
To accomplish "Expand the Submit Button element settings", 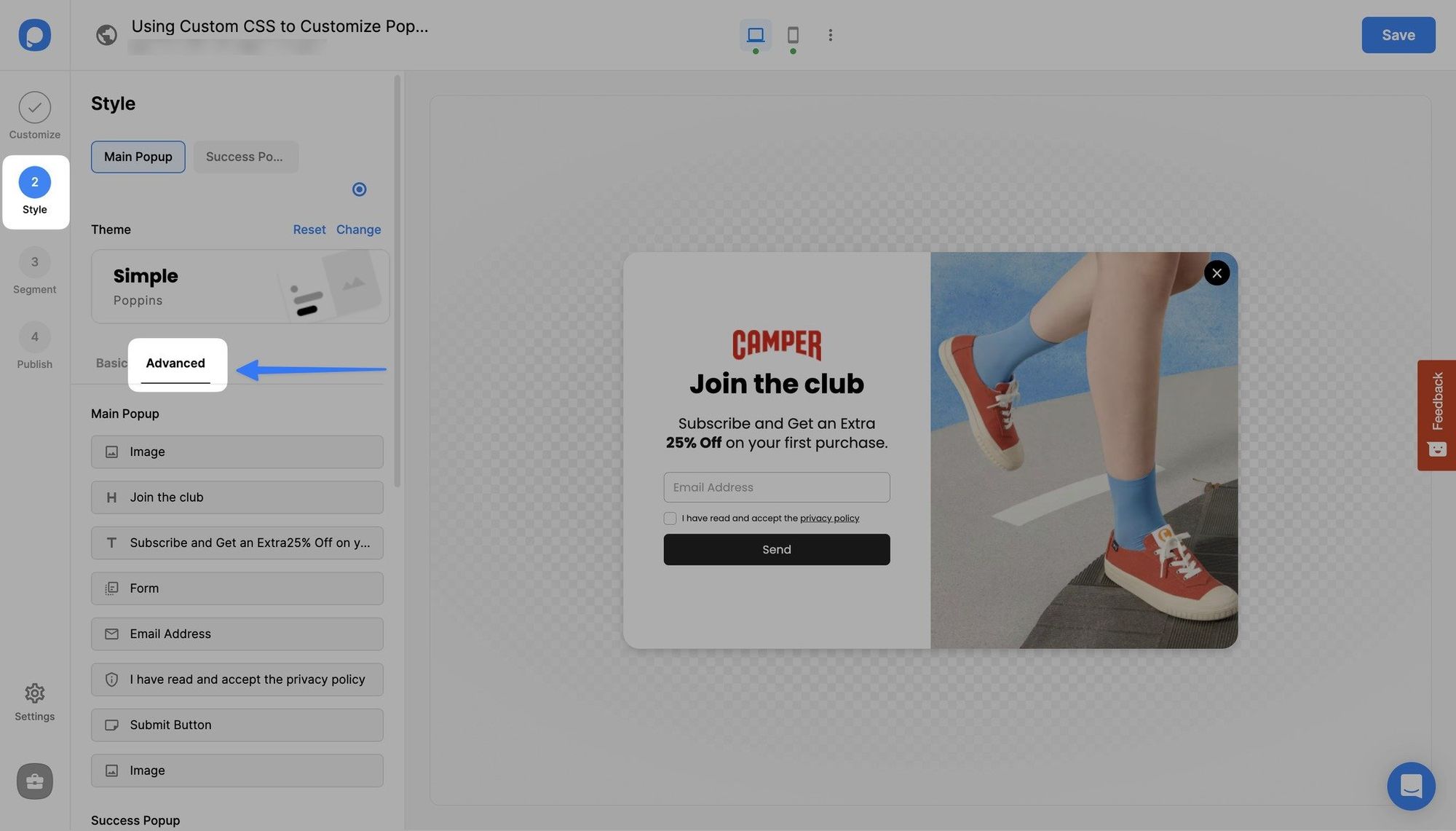I will click(x=237, y=725).
